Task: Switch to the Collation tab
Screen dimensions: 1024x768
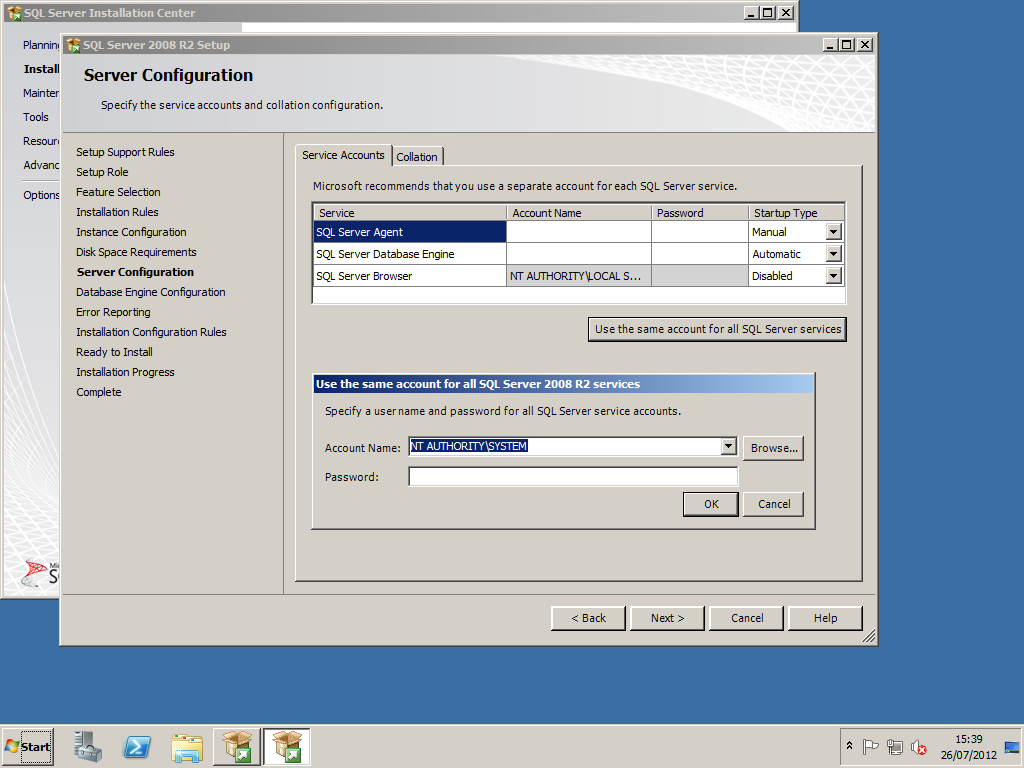Action: click(417, 157)
